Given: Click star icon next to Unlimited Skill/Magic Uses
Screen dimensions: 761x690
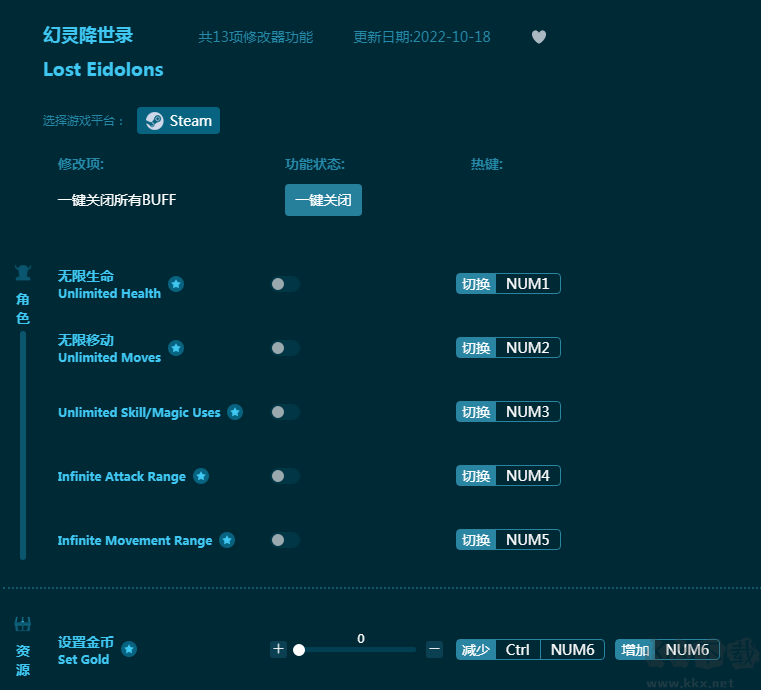Looking at the screenshot, I should (x=235, y=412).
